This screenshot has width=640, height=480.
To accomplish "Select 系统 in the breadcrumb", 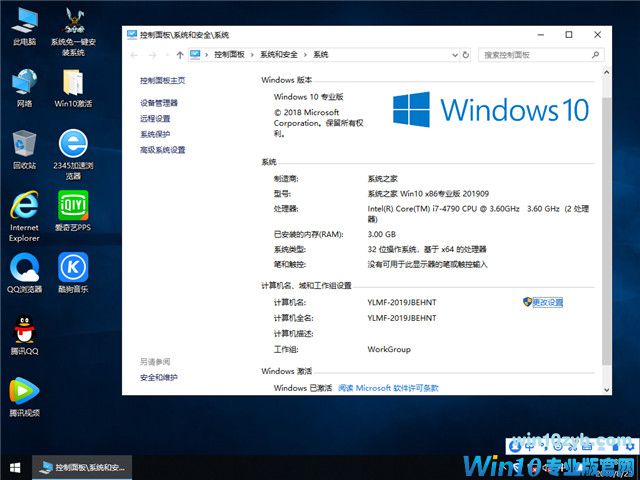I will [x=320, y=55].
